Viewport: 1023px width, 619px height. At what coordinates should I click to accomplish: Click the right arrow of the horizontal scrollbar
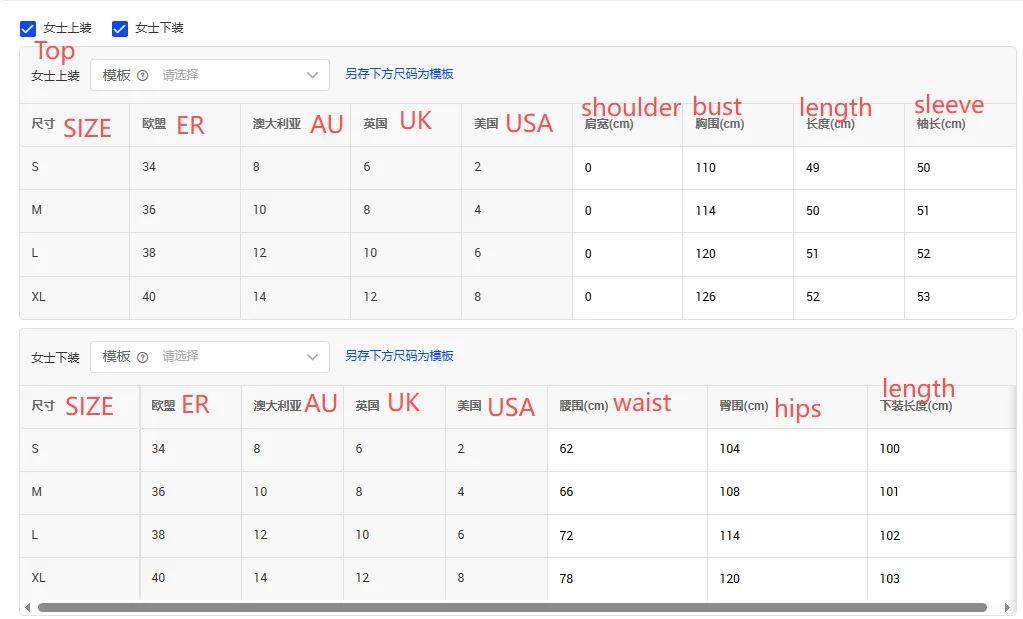[1007, 607]
